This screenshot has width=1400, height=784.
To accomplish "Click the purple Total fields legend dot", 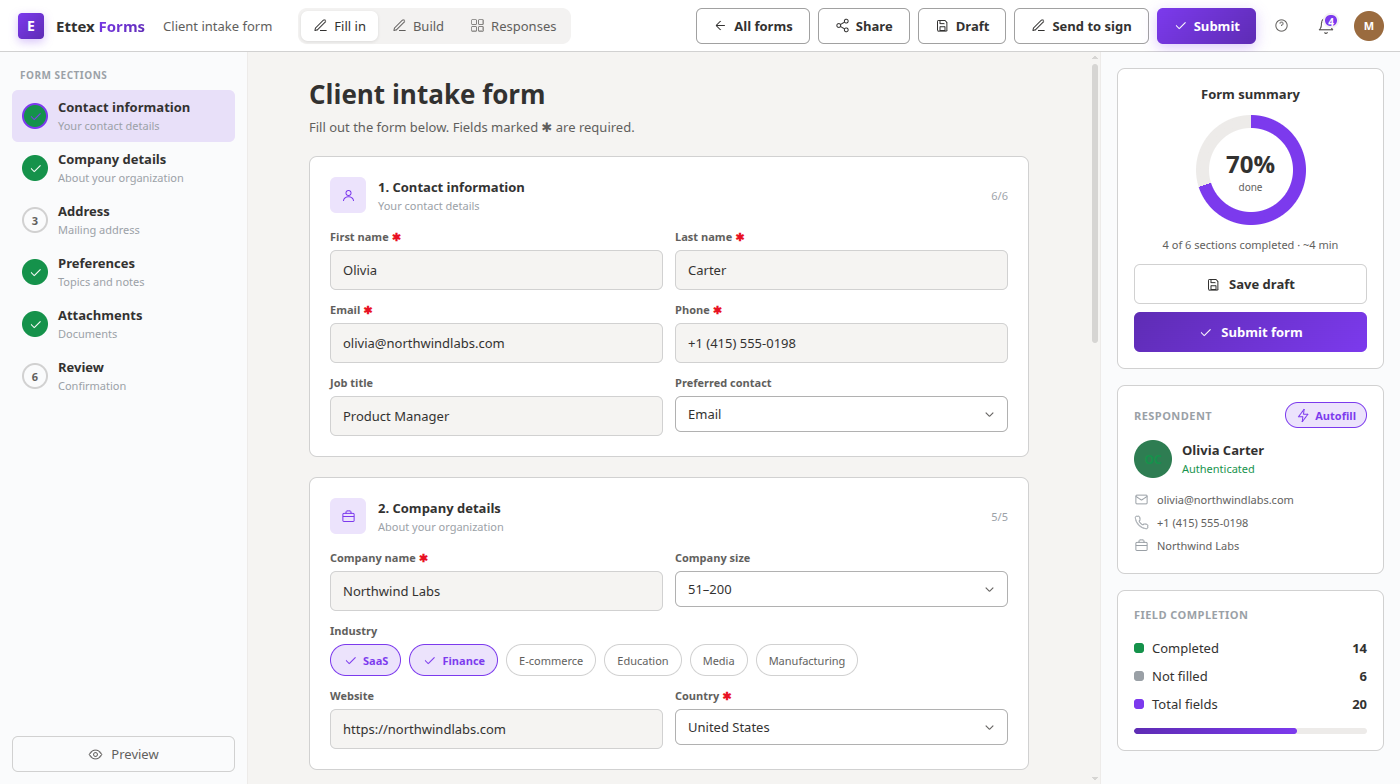I will (x=1139, y=704).
